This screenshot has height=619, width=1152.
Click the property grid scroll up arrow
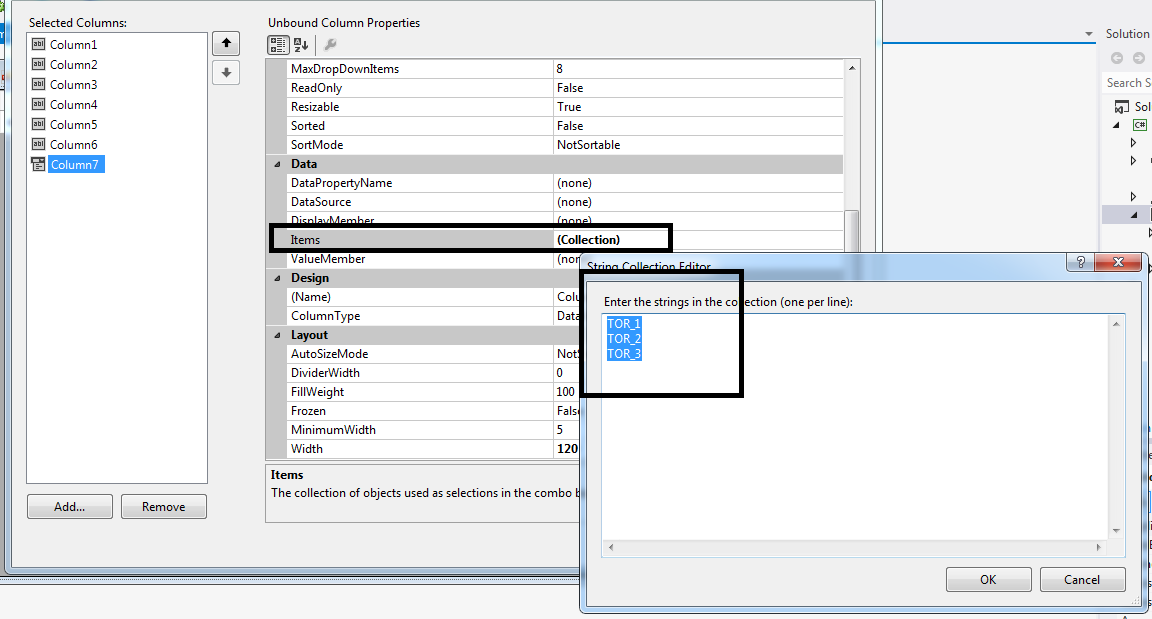pyautogui.click(x=852, y=68)
